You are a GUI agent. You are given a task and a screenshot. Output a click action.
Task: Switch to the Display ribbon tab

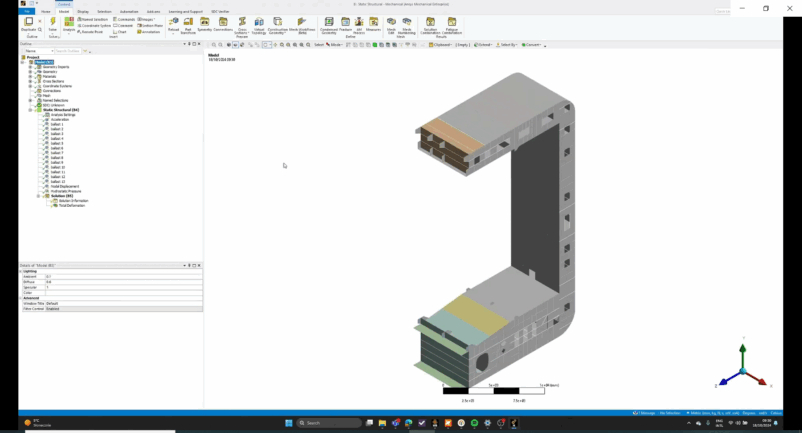tap(83, 11)
